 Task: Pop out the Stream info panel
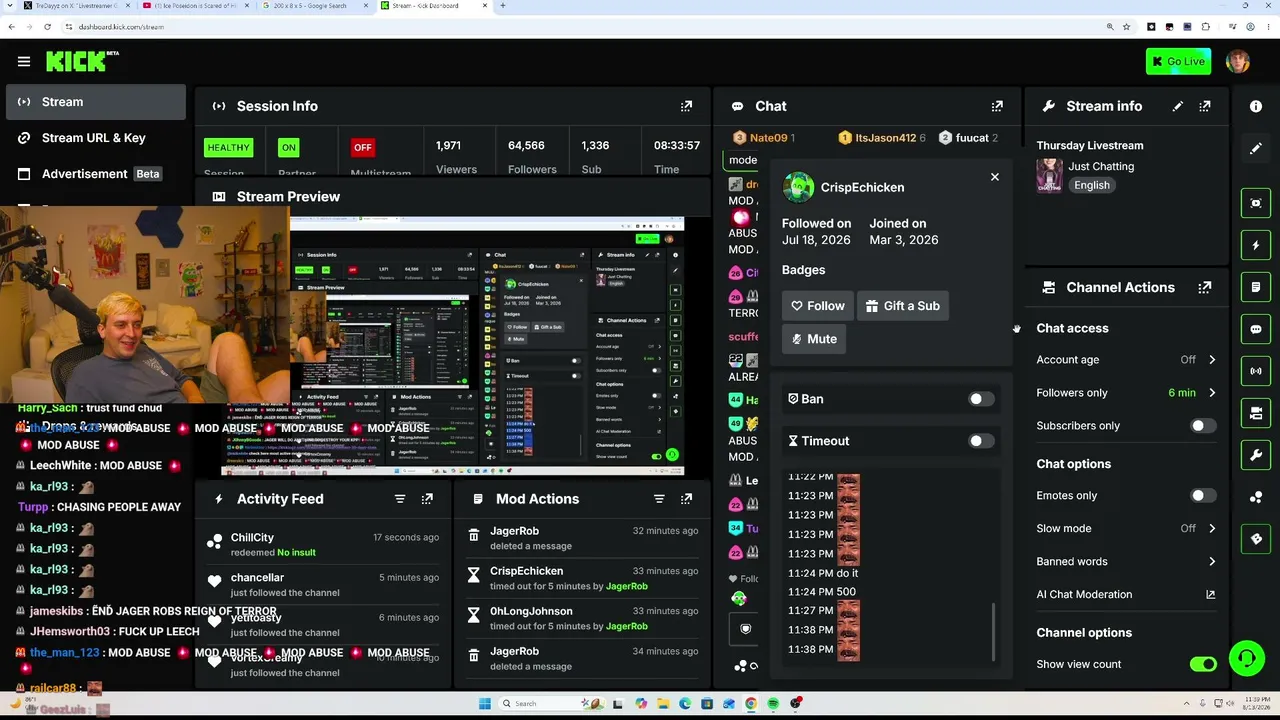click(1205, 106)
